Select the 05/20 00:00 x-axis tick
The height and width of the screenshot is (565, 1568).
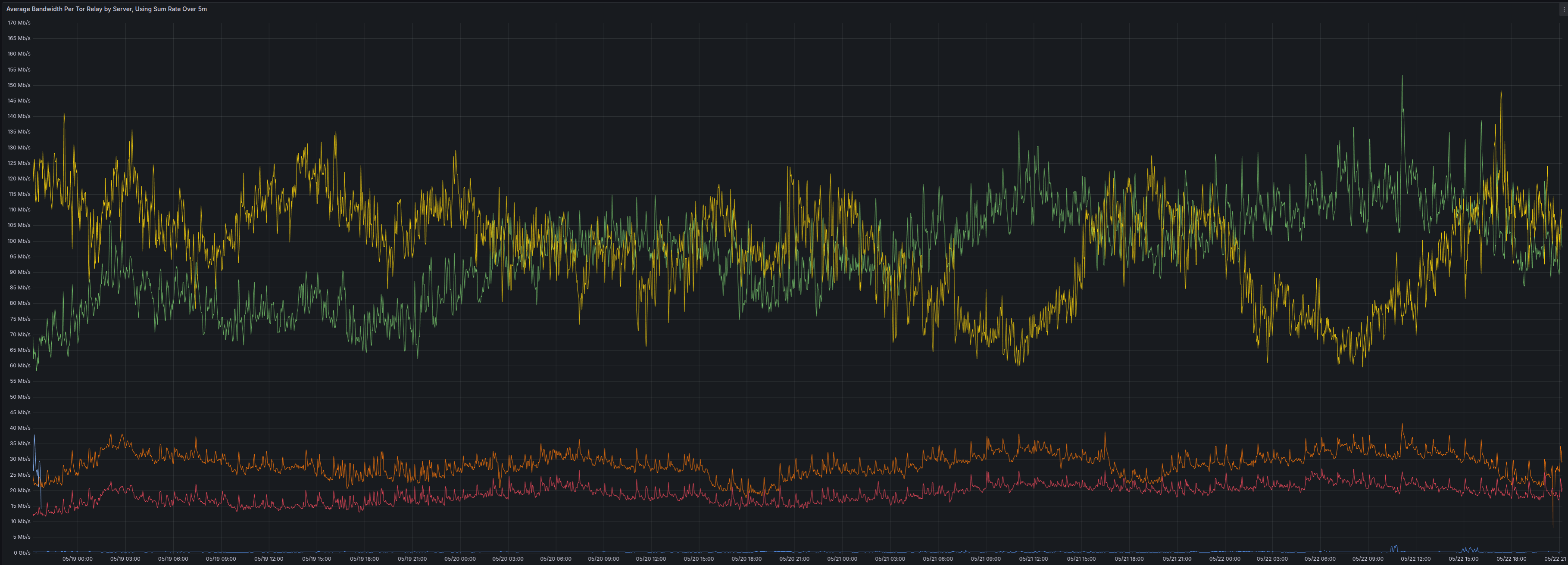[459, 558]
